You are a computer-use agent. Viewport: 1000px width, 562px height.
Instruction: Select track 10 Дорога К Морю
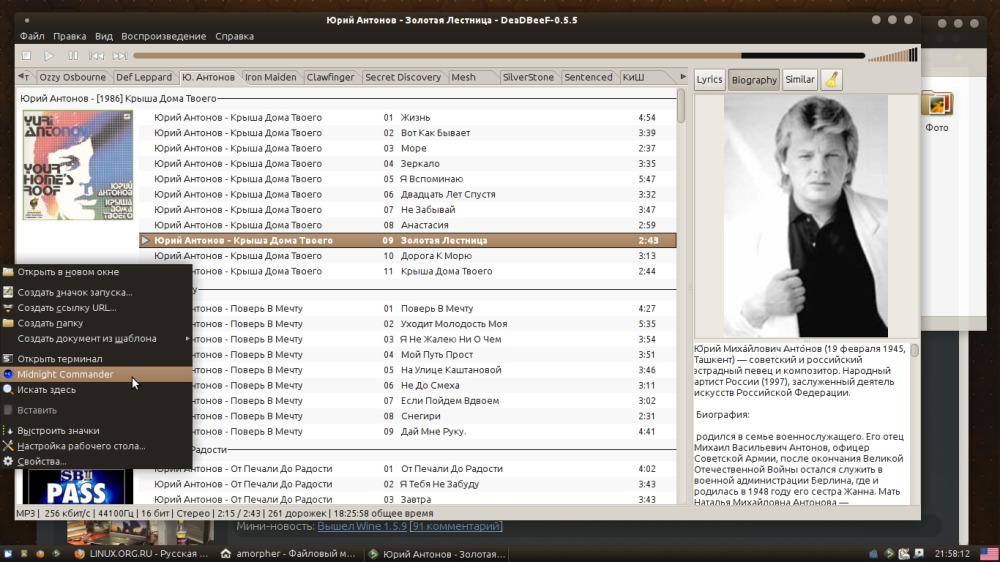tap(407, 256)
